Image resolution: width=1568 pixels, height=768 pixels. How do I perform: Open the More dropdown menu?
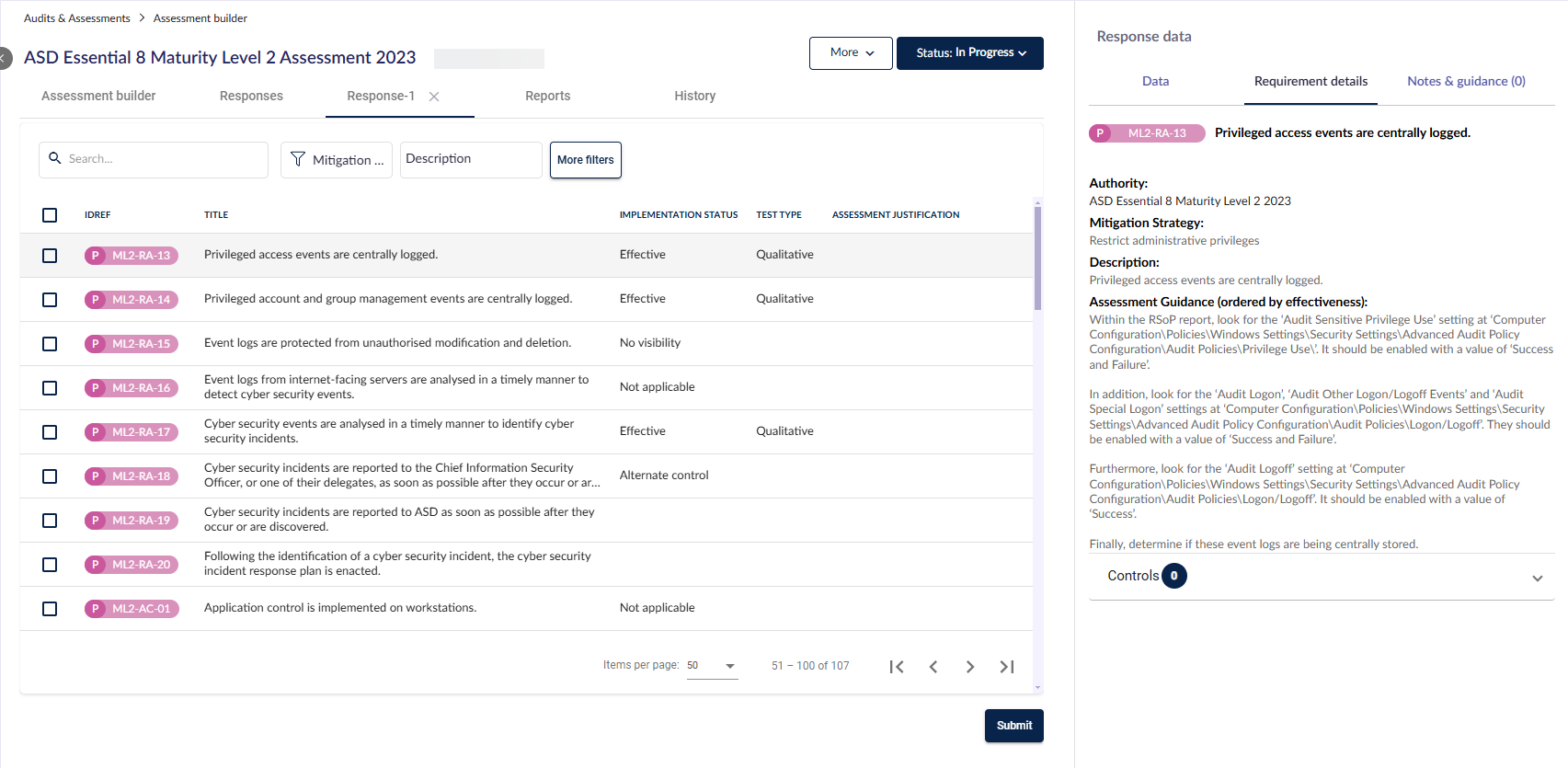pyautogui.click(x=851, y=53)
